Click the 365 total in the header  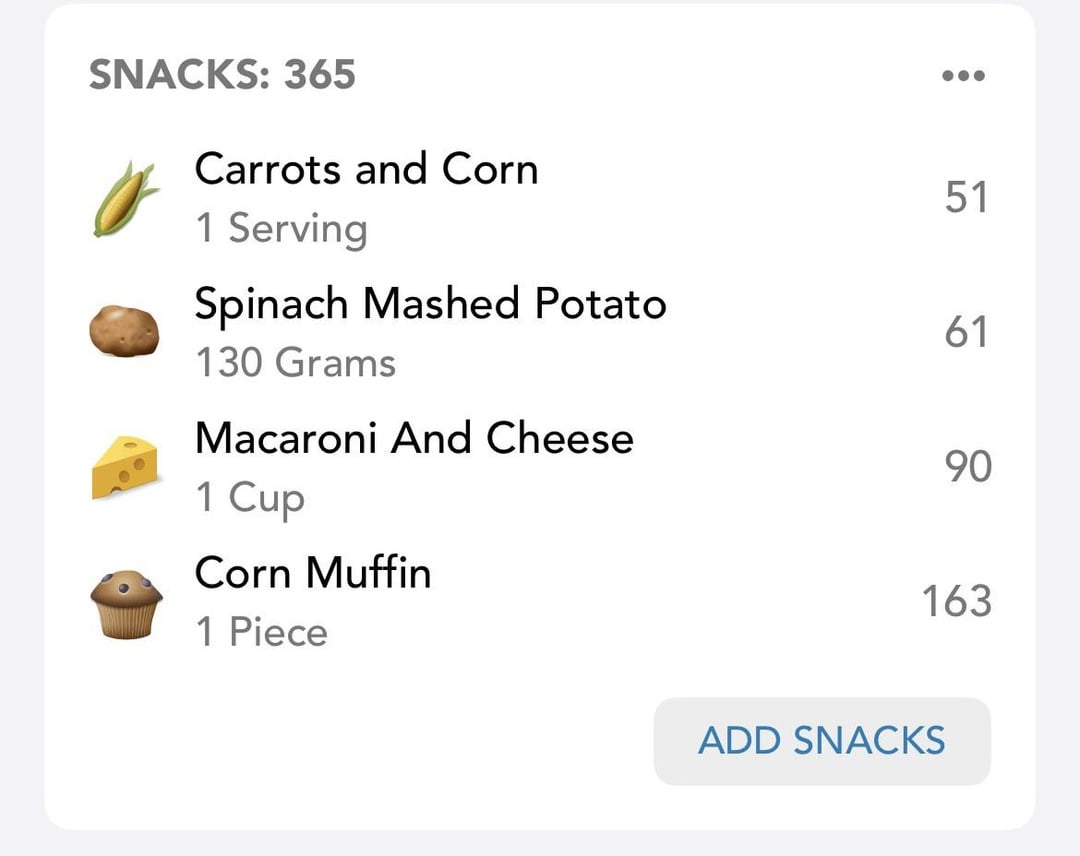click(319, 75)
